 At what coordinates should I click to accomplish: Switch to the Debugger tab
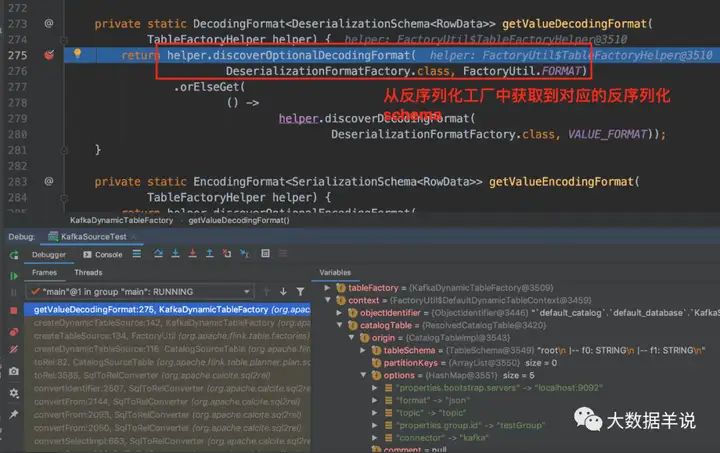pos(49,255)
